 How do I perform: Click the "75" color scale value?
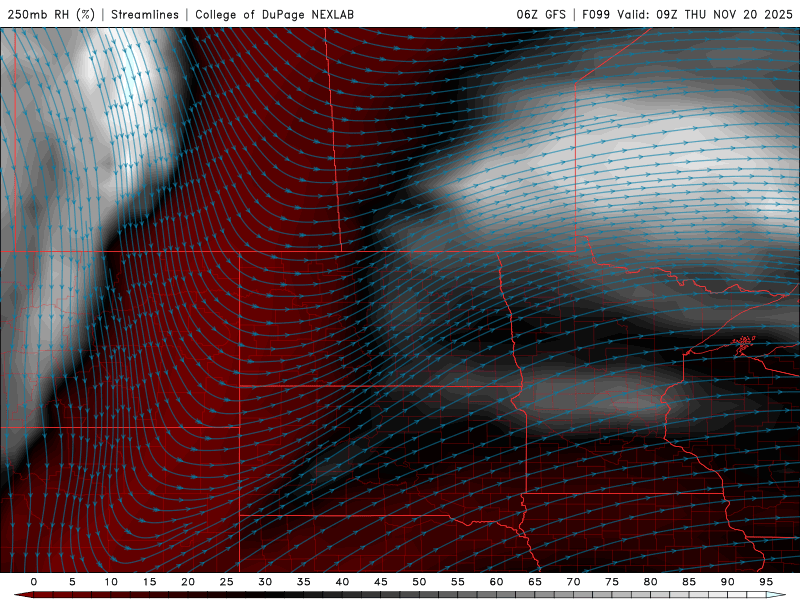coord(612,582)
